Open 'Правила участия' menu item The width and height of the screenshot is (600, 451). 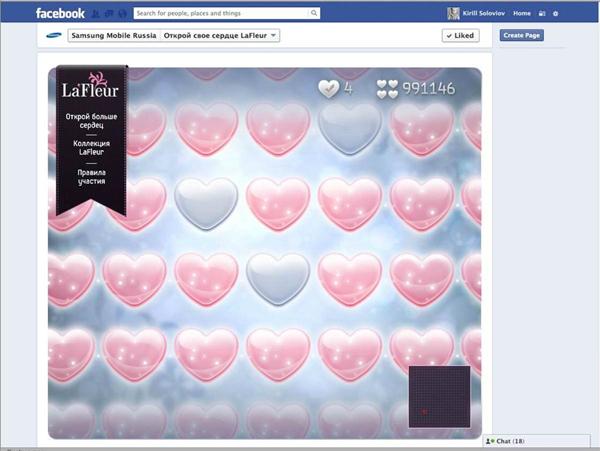(x=91, y=177)
